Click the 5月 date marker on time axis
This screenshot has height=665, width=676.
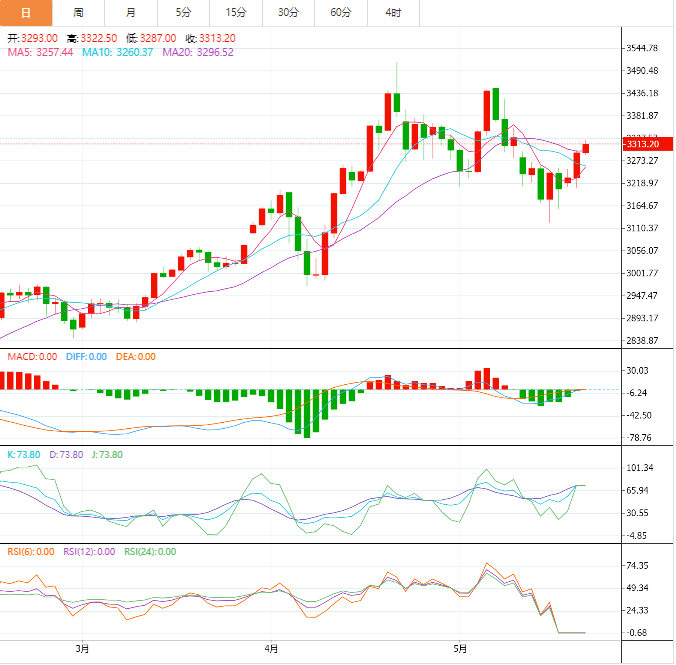[x=458, y=648]
